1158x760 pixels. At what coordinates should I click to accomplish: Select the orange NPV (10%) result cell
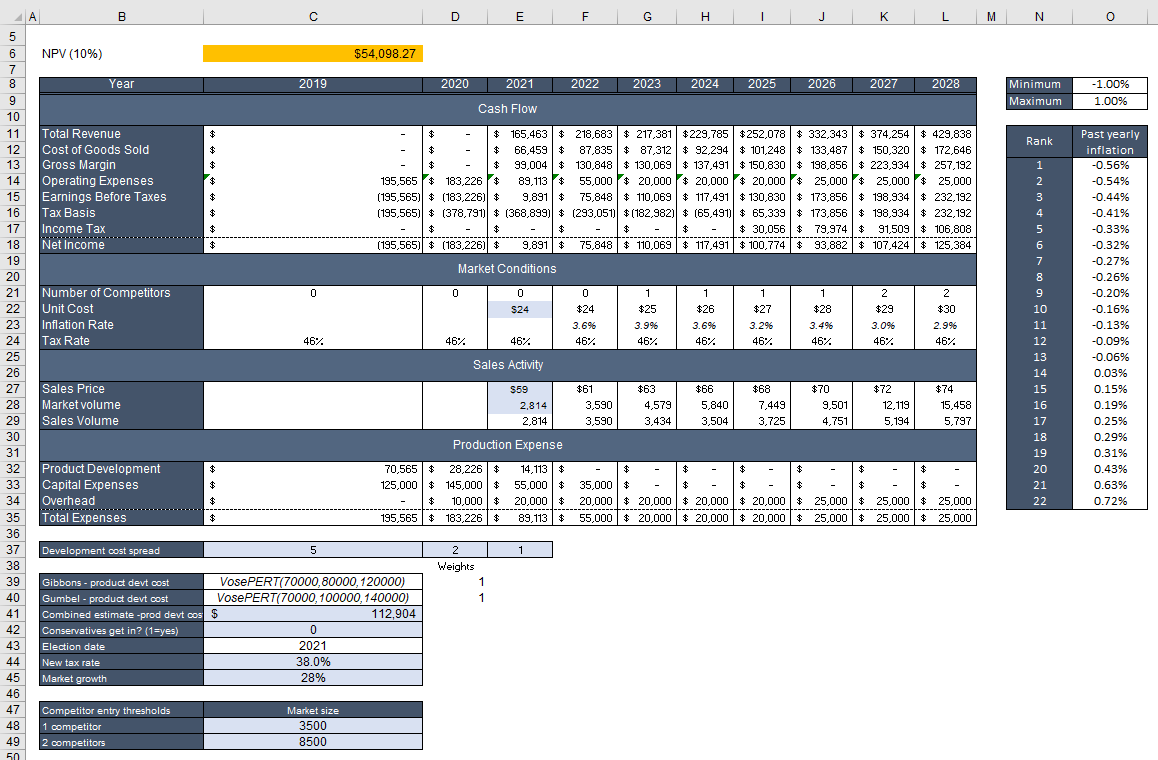313,53
